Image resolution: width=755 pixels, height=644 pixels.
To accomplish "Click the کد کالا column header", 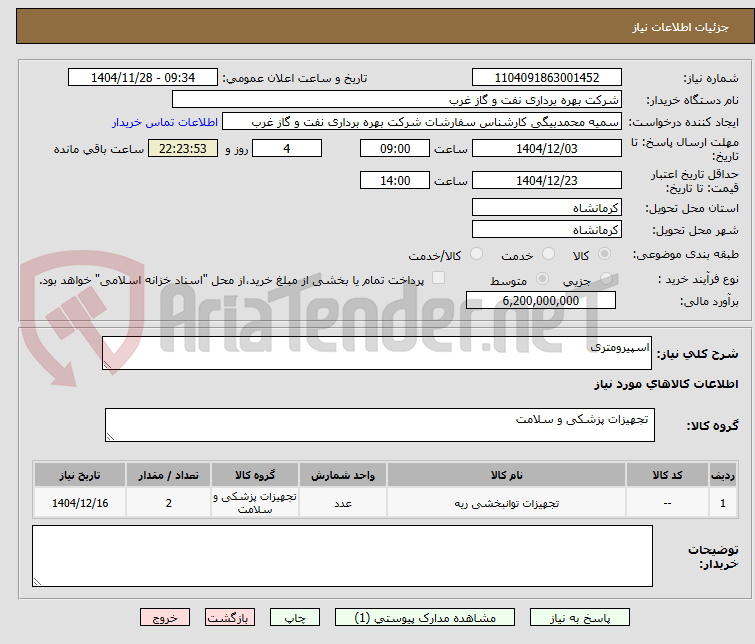I will [667, 475].
